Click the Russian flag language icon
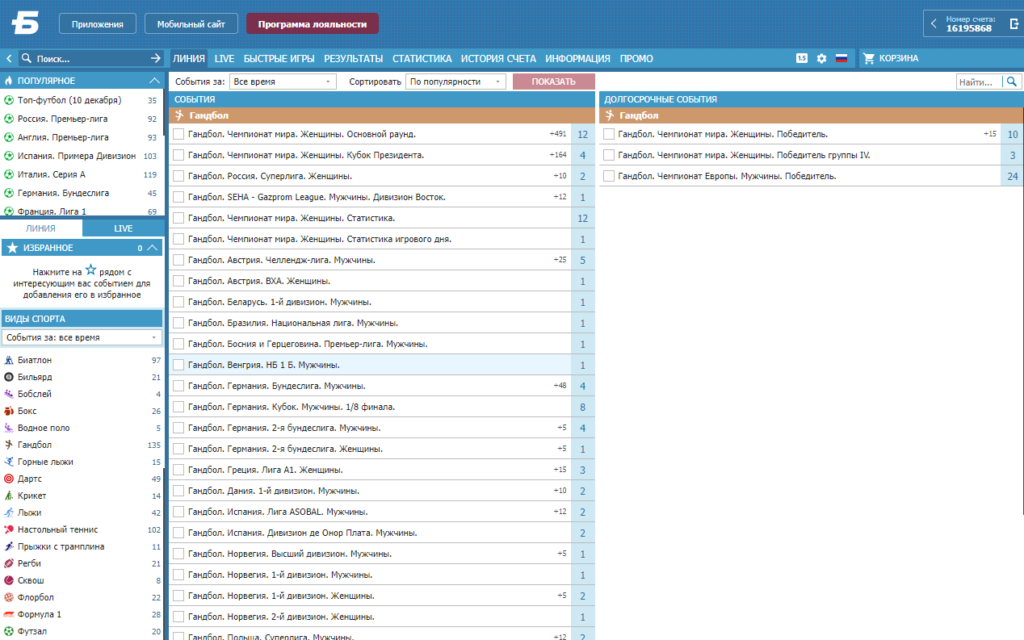 point(841,58)
